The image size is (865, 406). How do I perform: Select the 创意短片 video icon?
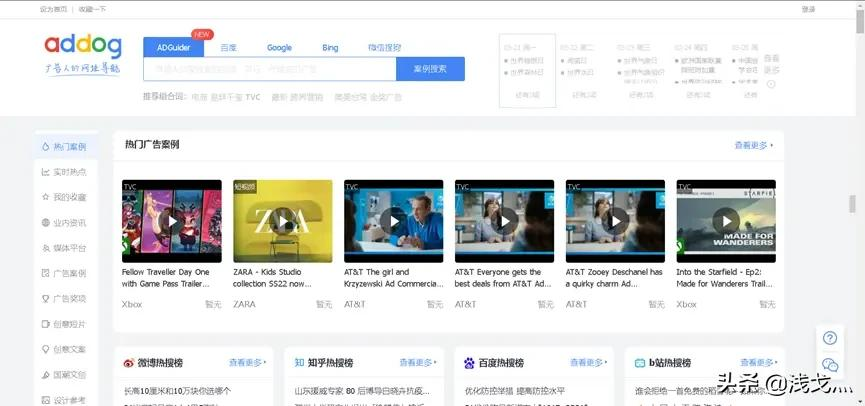[45, 324]
